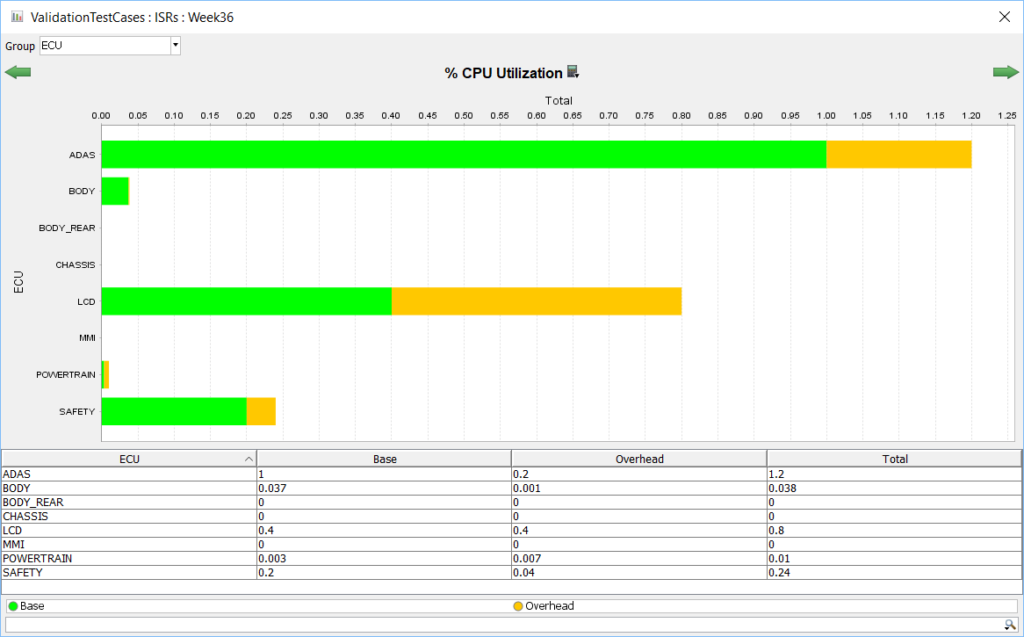Viewport: 1024px width, 637px height.
Task: Click the SAFETY Total value 0.24
Action: pos(779,572)
